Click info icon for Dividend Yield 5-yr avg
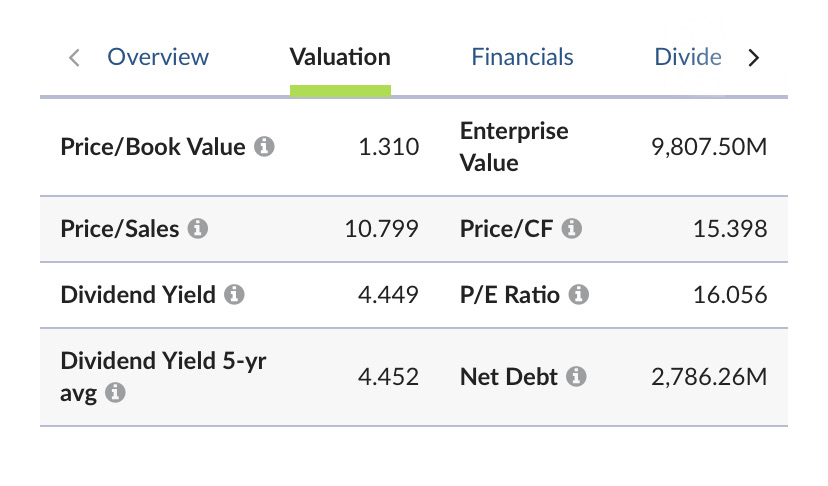This screenshot has width=828, height=486. [115, 393]
